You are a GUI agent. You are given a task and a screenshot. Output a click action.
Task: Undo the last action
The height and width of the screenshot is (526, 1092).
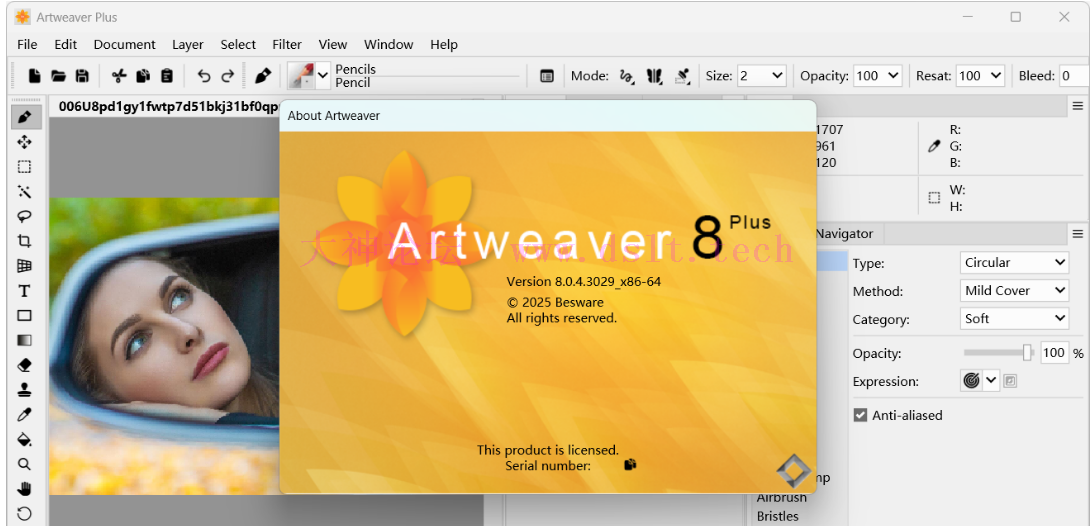(203, 76)
